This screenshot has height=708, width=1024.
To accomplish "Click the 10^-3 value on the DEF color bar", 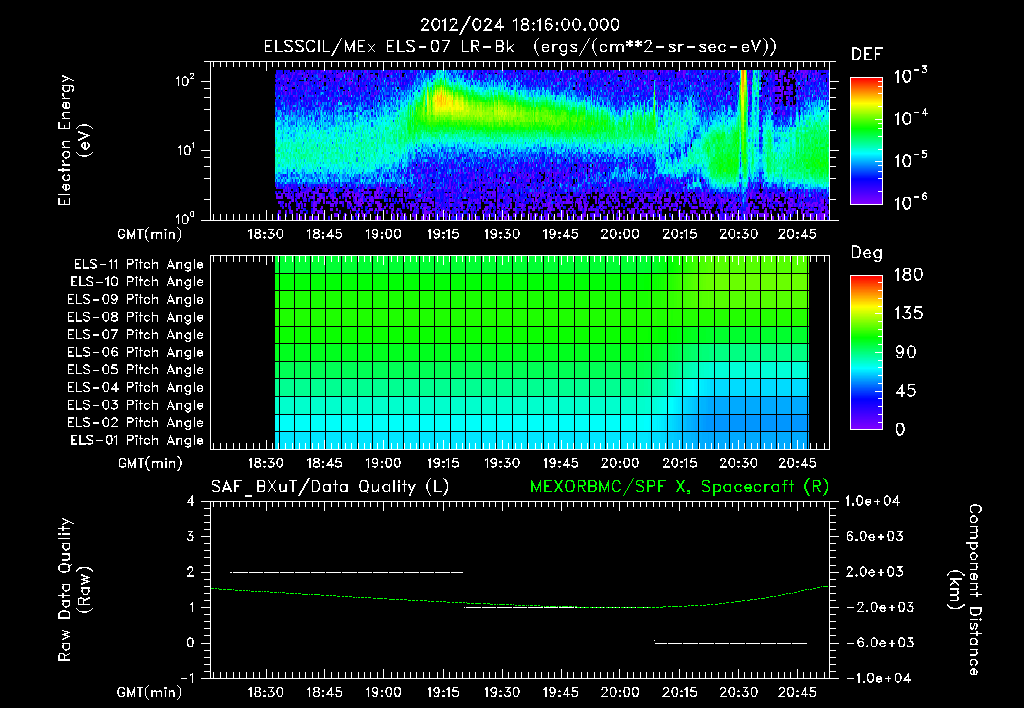I will click(x=910, y=75).
